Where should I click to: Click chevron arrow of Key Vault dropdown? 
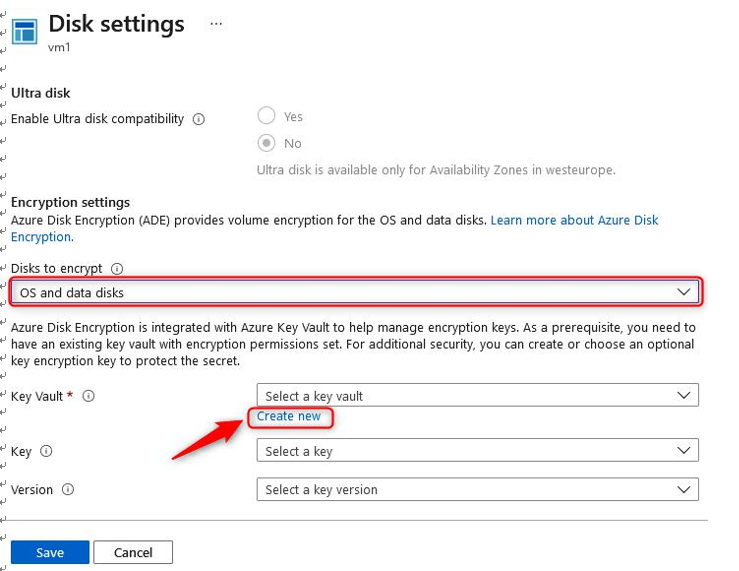click(683, 395)
